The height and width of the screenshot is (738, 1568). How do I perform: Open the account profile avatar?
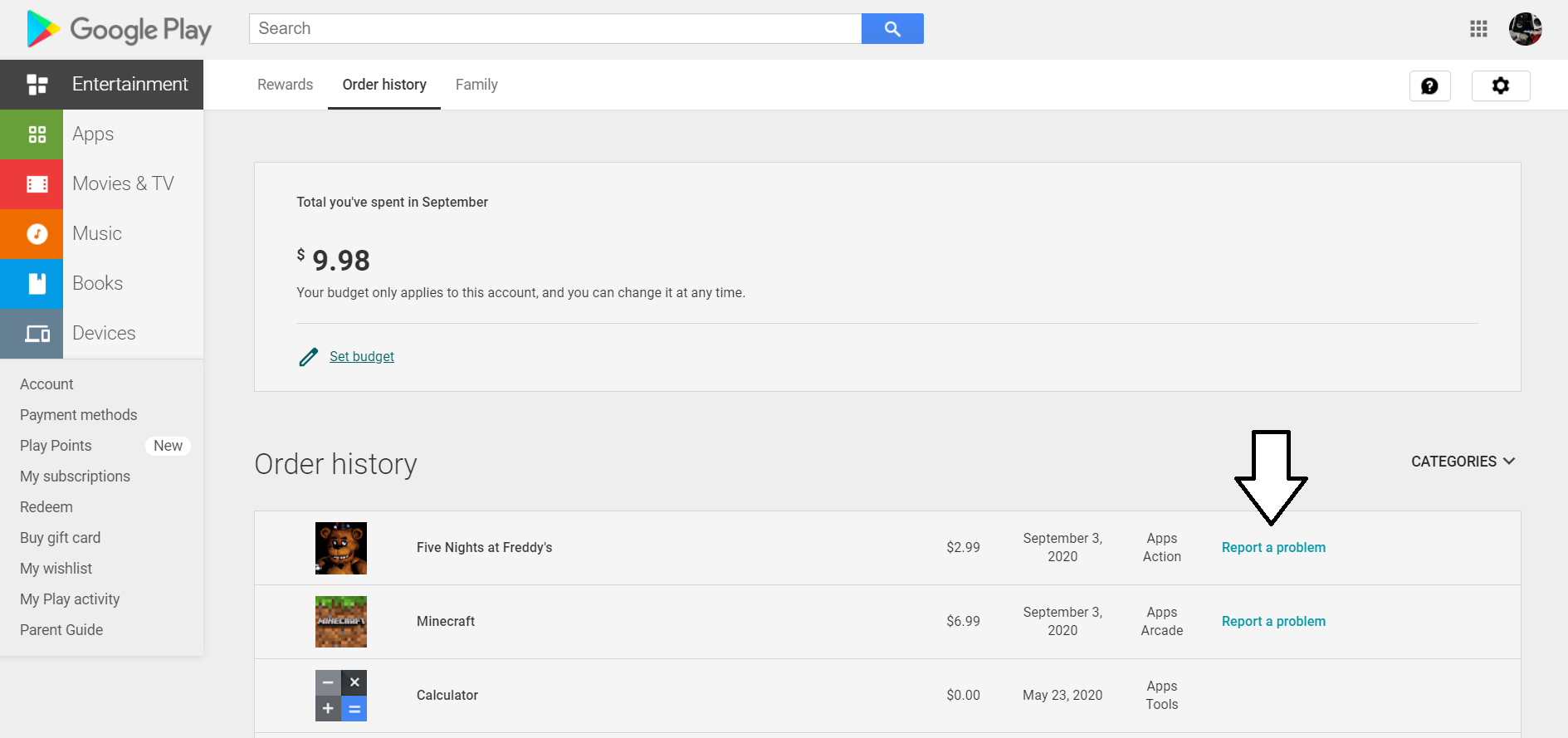(1525, 29)
